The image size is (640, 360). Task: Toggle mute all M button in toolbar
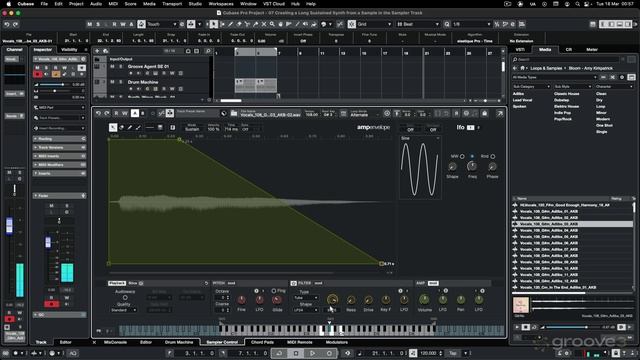click(x=90, y=24)
